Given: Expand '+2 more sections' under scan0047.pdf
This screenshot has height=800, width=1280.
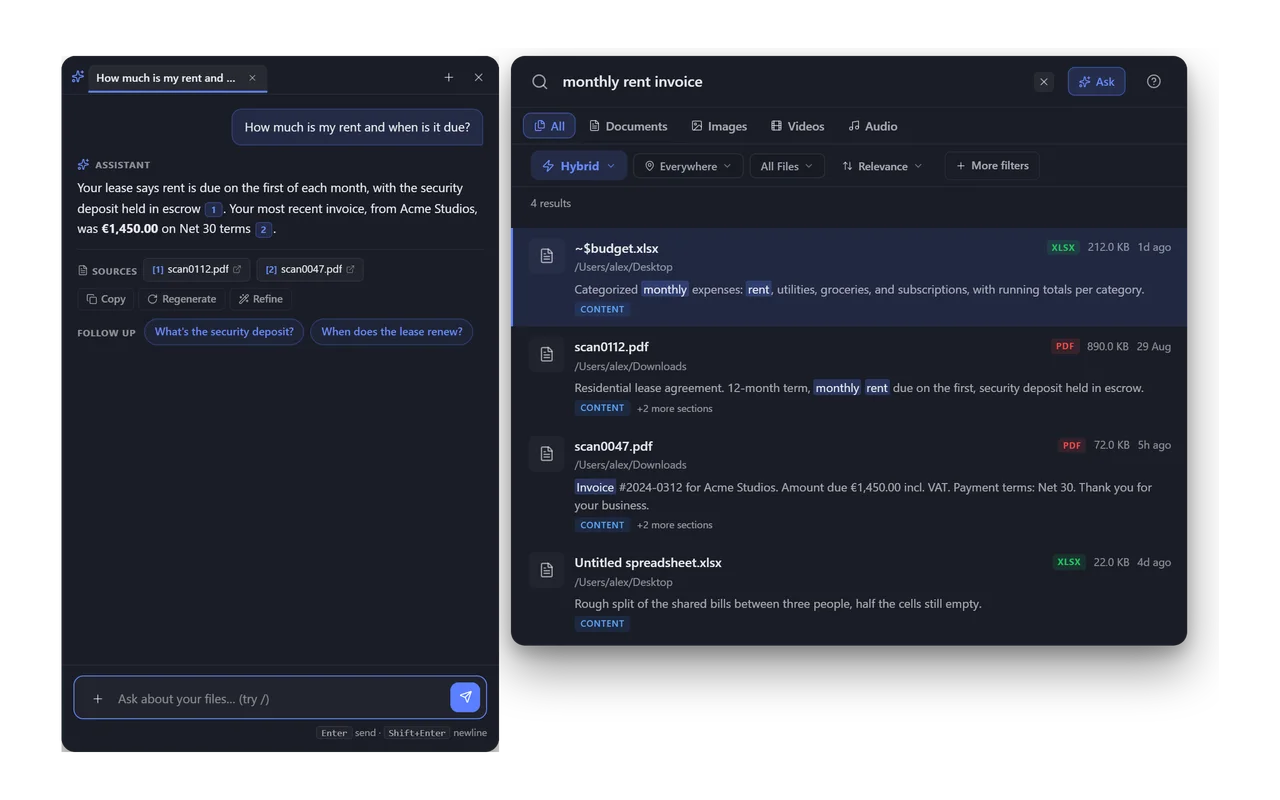Looking at the screenshot, I should point(675,525).
